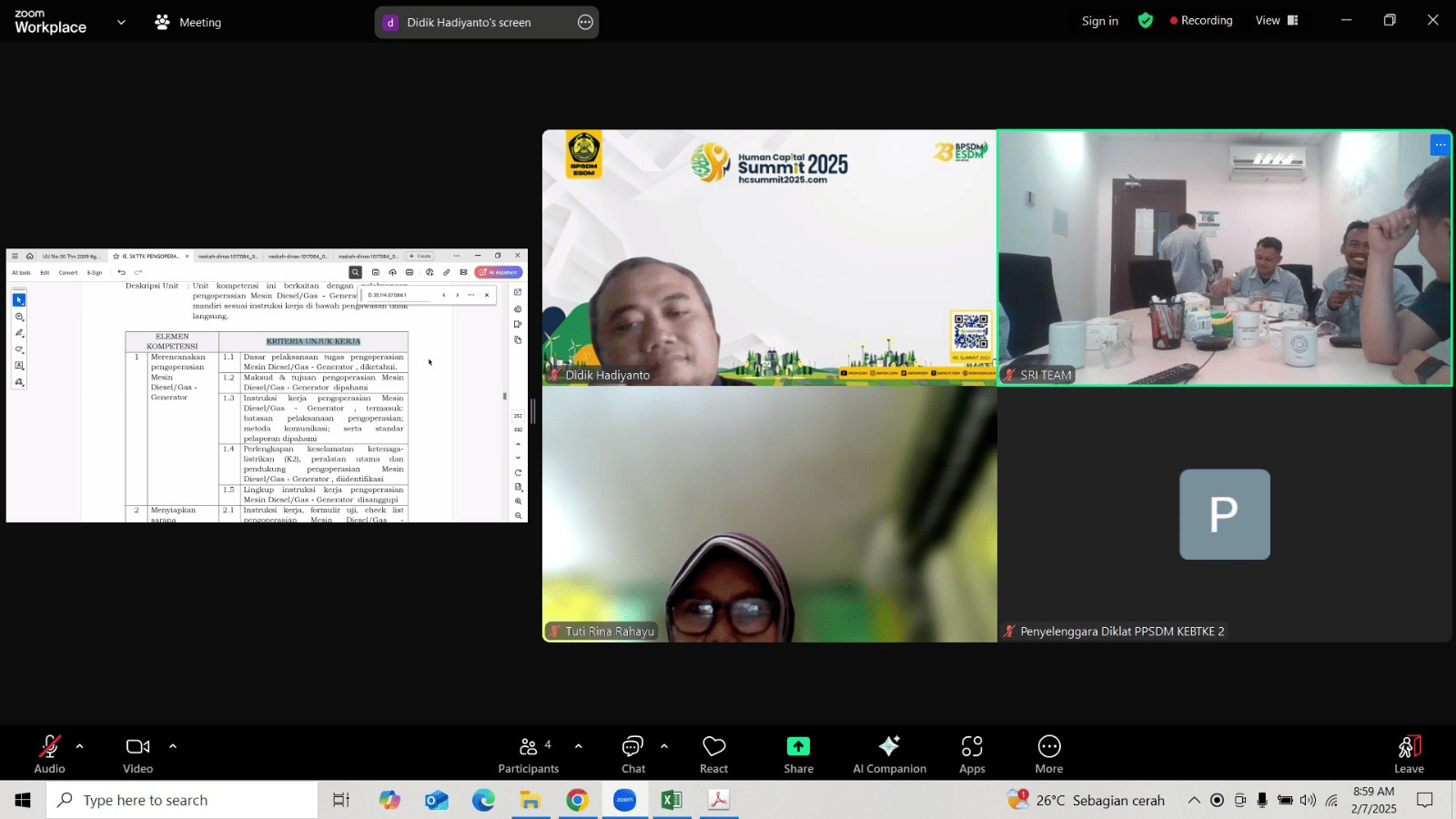Click the green Share screen button
The height and width of the screenshot is (819, 1456).
pyautogui.click(x=798, y=754)
